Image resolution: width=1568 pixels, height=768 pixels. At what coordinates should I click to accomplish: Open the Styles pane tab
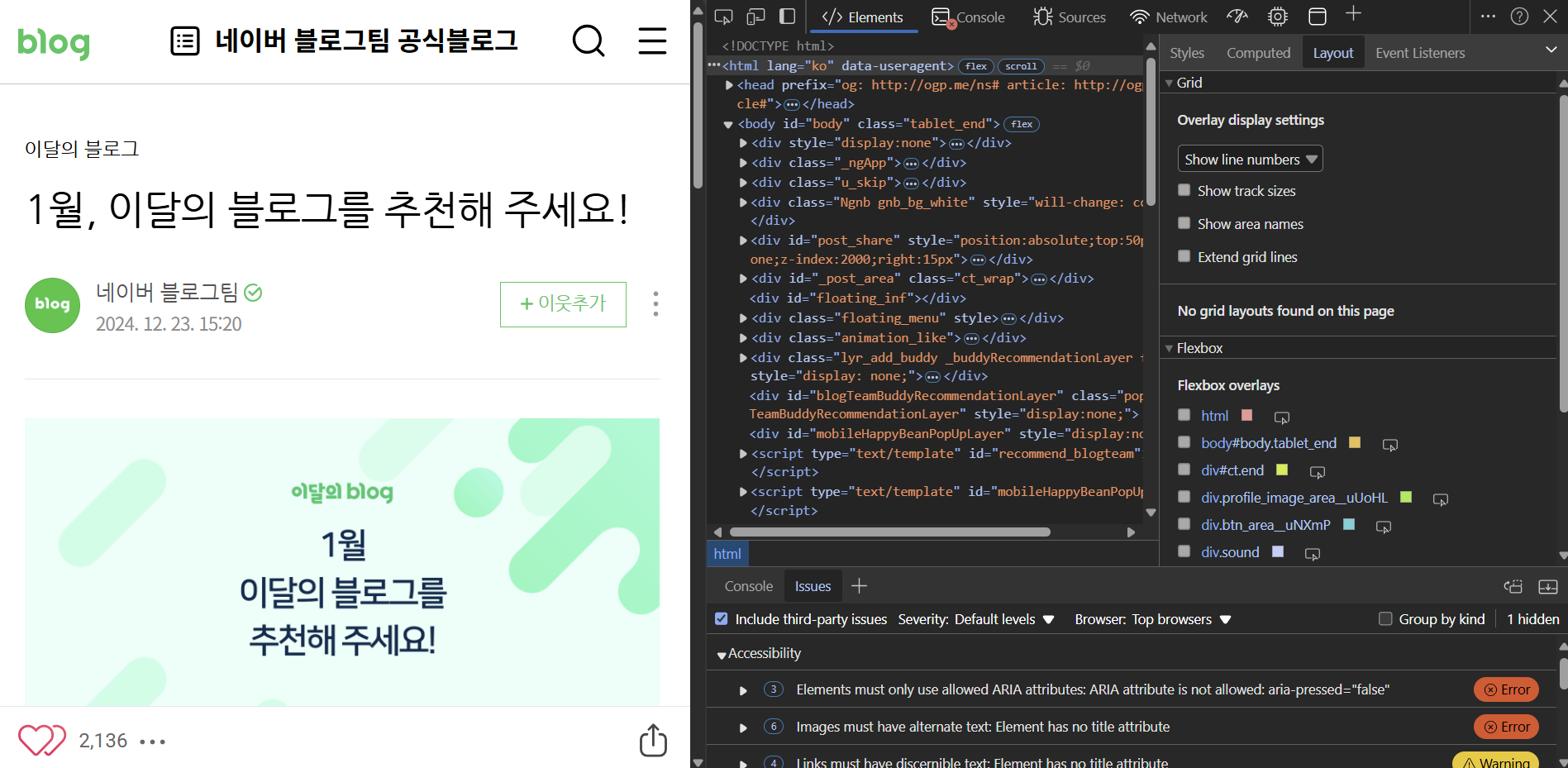click(1187, 53)
